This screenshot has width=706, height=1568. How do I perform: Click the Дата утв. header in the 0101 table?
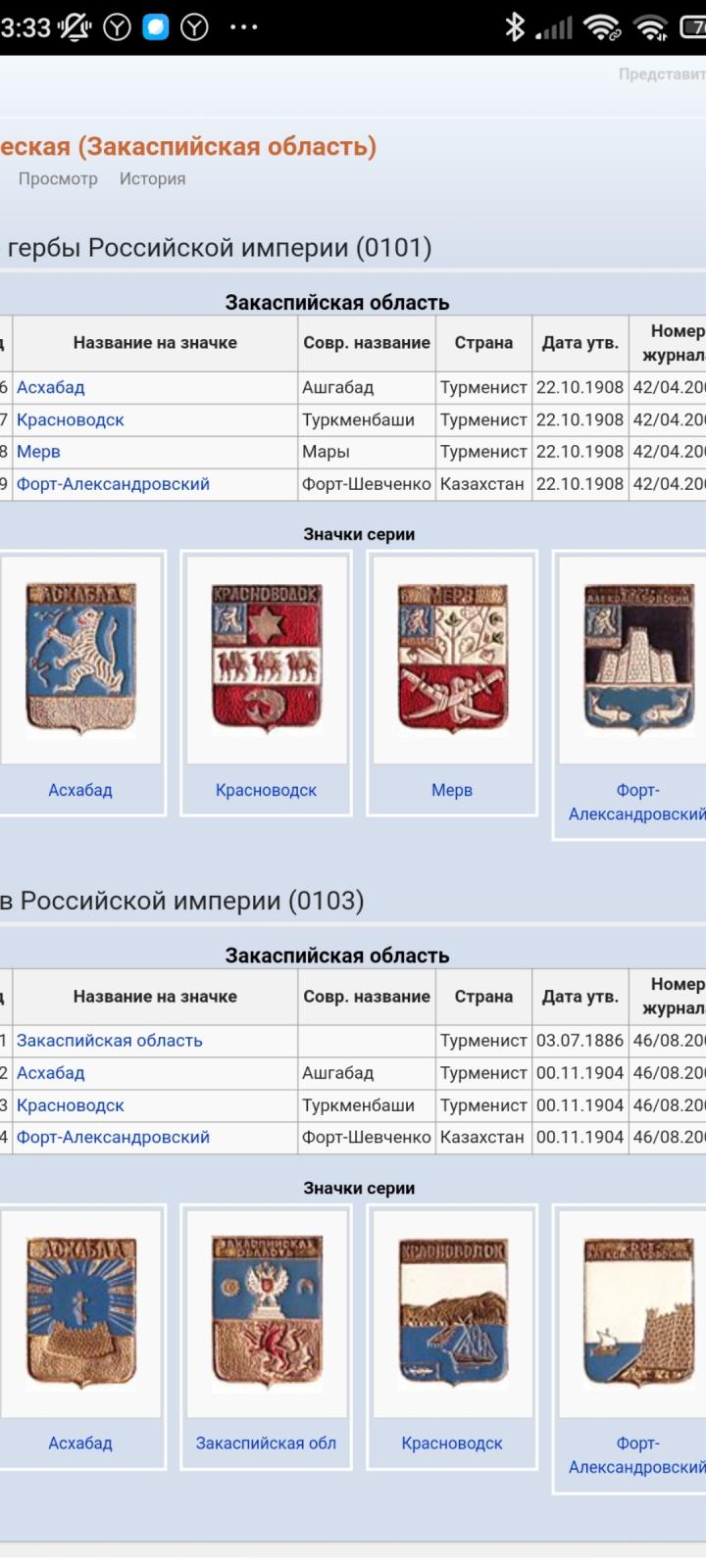point(580,343)
